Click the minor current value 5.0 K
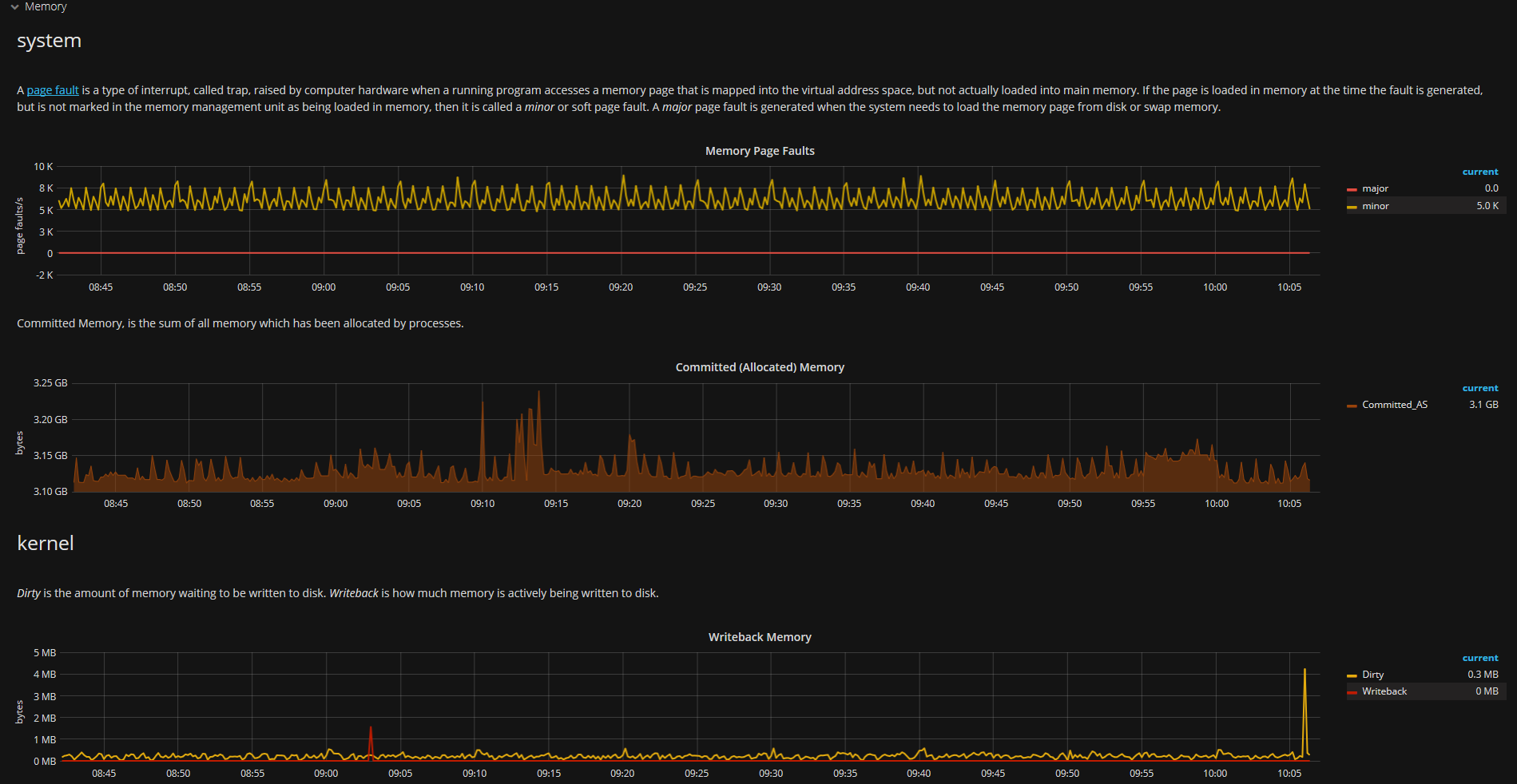Screen dimensions: 1517x784 1487,206
